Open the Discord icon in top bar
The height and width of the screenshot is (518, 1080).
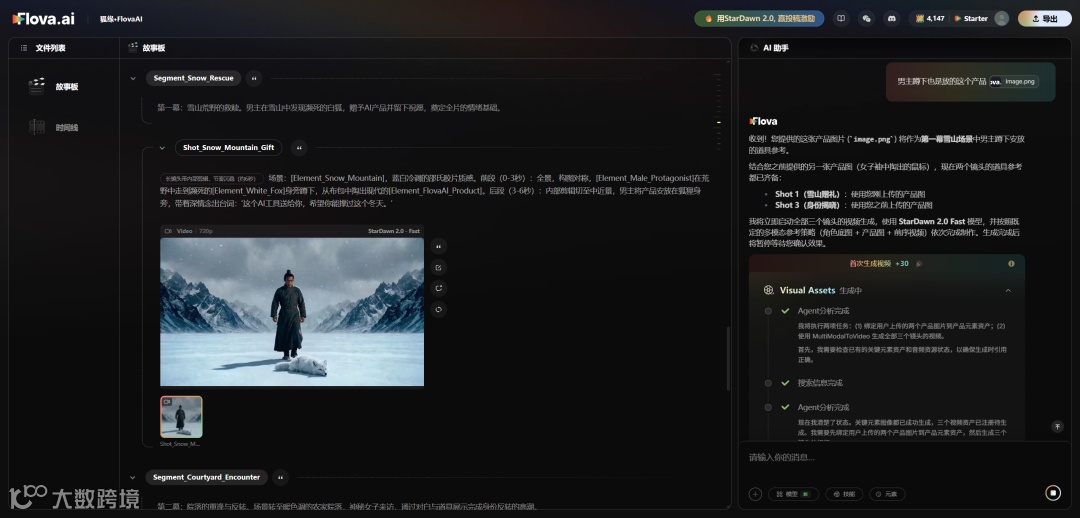[891, 19]
